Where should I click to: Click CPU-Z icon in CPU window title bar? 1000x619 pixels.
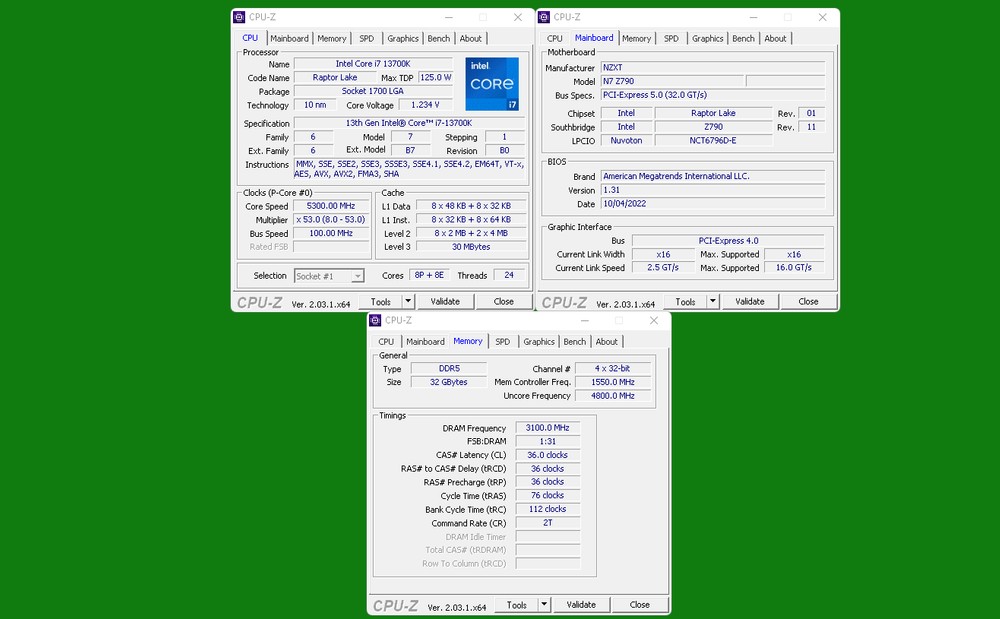239,17
